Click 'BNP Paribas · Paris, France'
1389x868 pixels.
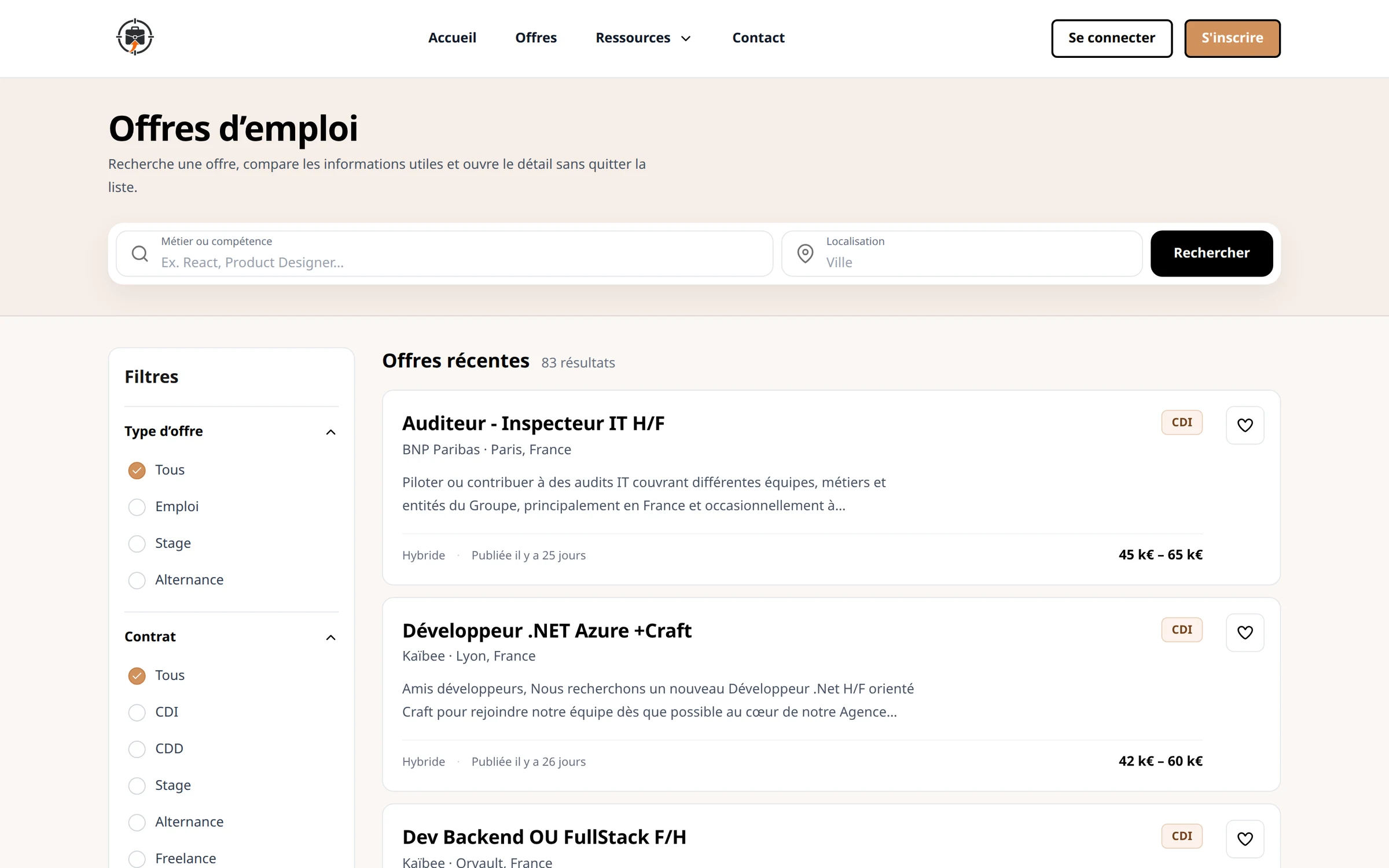487,450
